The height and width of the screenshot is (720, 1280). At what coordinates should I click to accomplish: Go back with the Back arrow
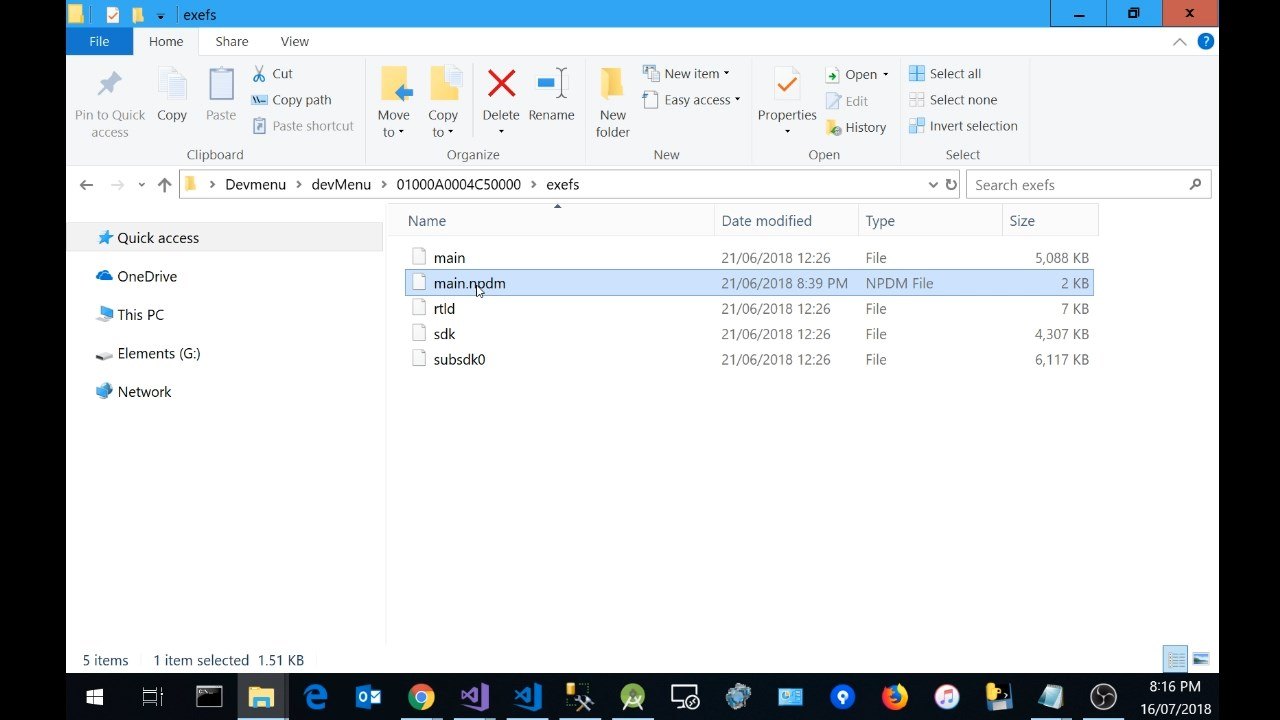(x=86, y=184)
